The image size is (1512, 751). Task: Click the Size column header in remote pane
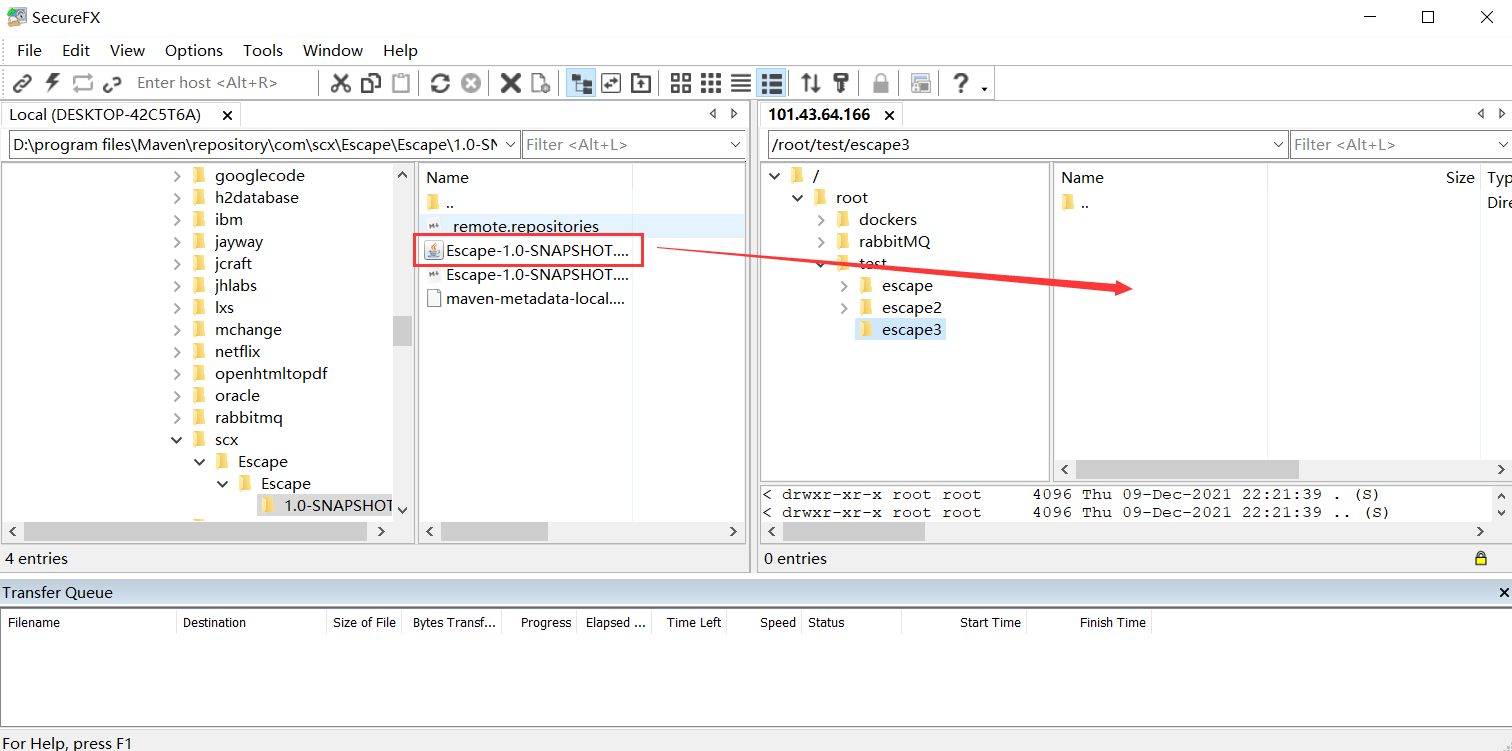[1460, 177]
